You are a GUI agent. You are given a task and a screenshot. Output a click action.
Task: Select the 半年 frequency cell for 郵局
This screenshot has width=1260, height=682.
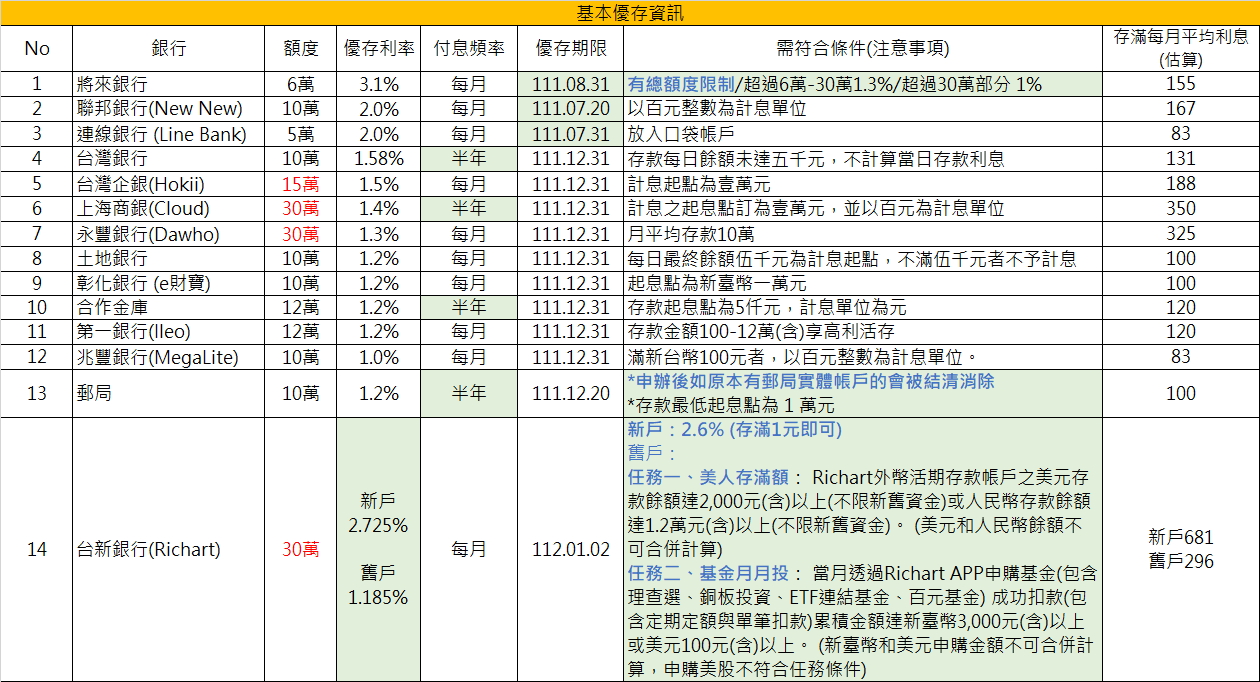[469, 394]
